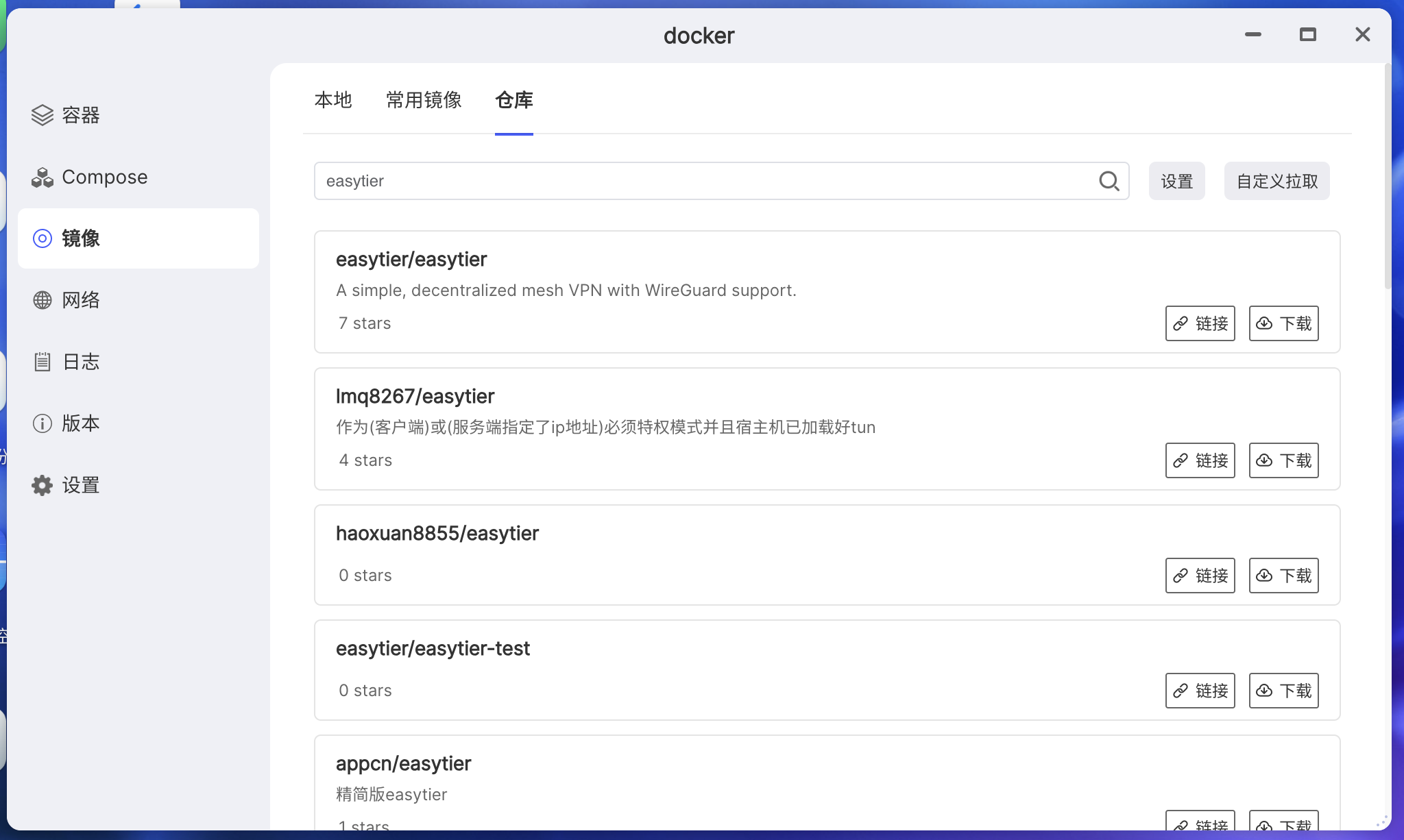Click the Compose cubes icon
1404x840 pixels.
tap(43, 177)
